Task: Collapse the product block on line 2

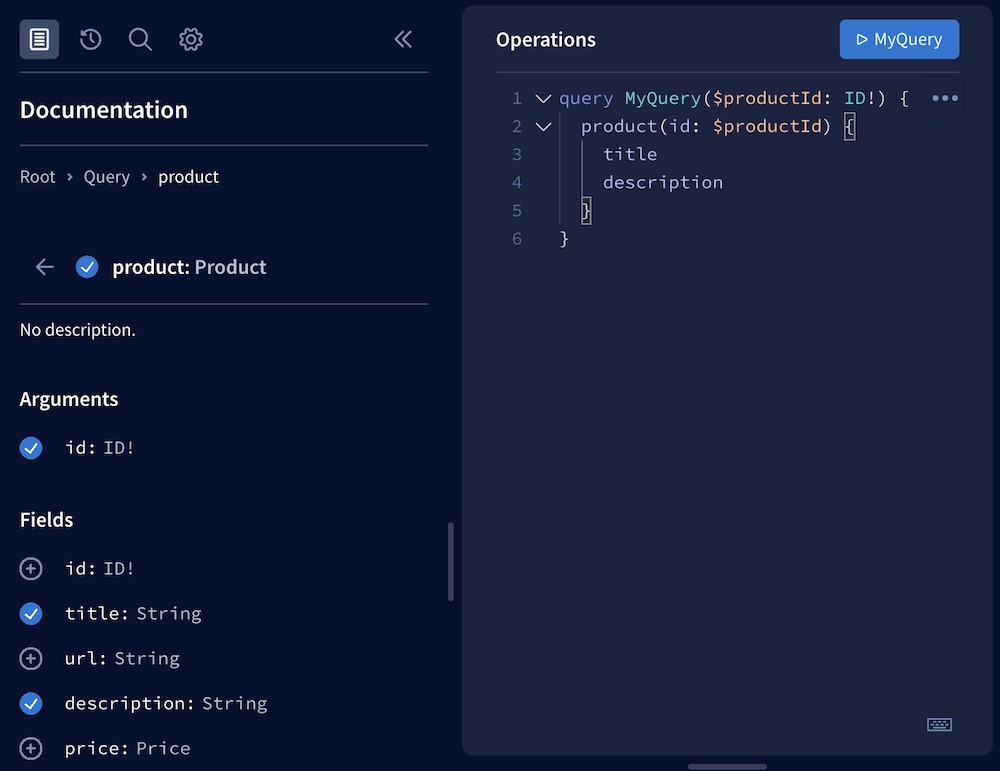Action: (543, 126)
